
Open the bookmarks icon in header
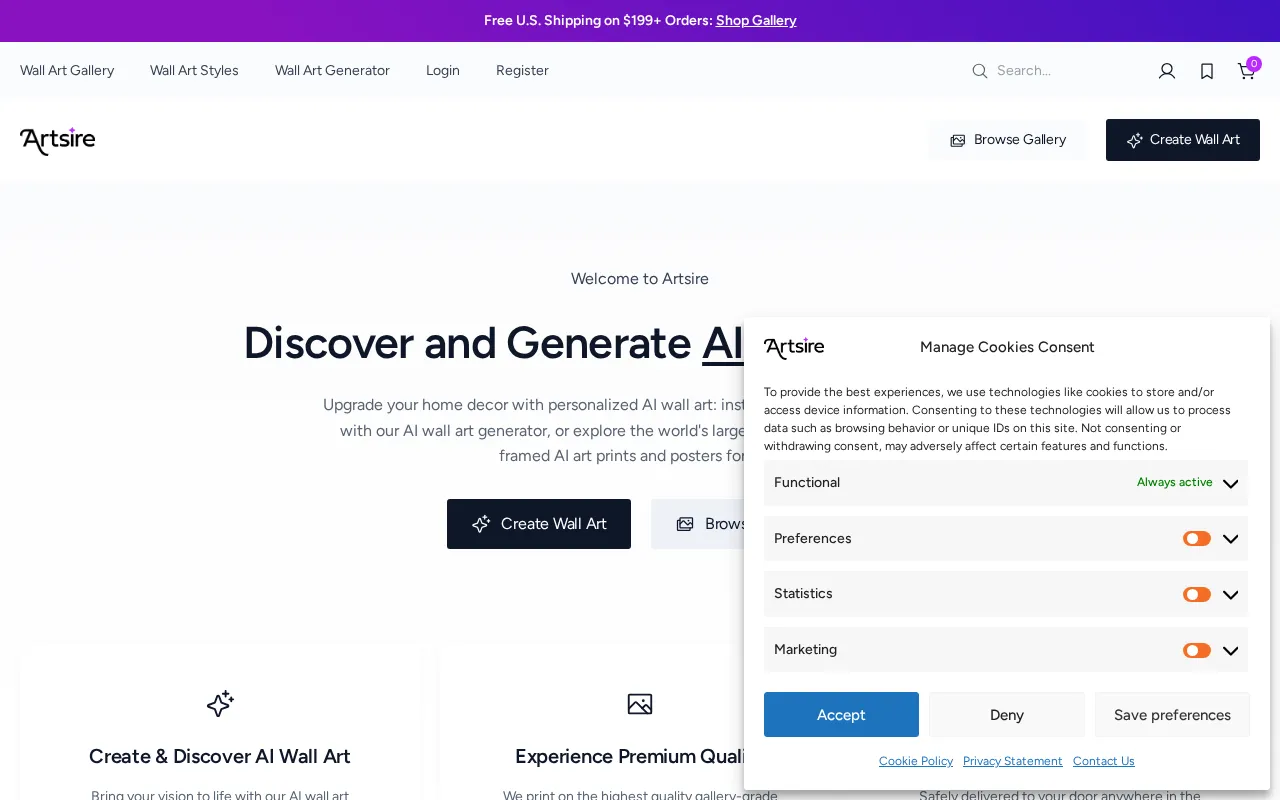(x=1207, y=71)
